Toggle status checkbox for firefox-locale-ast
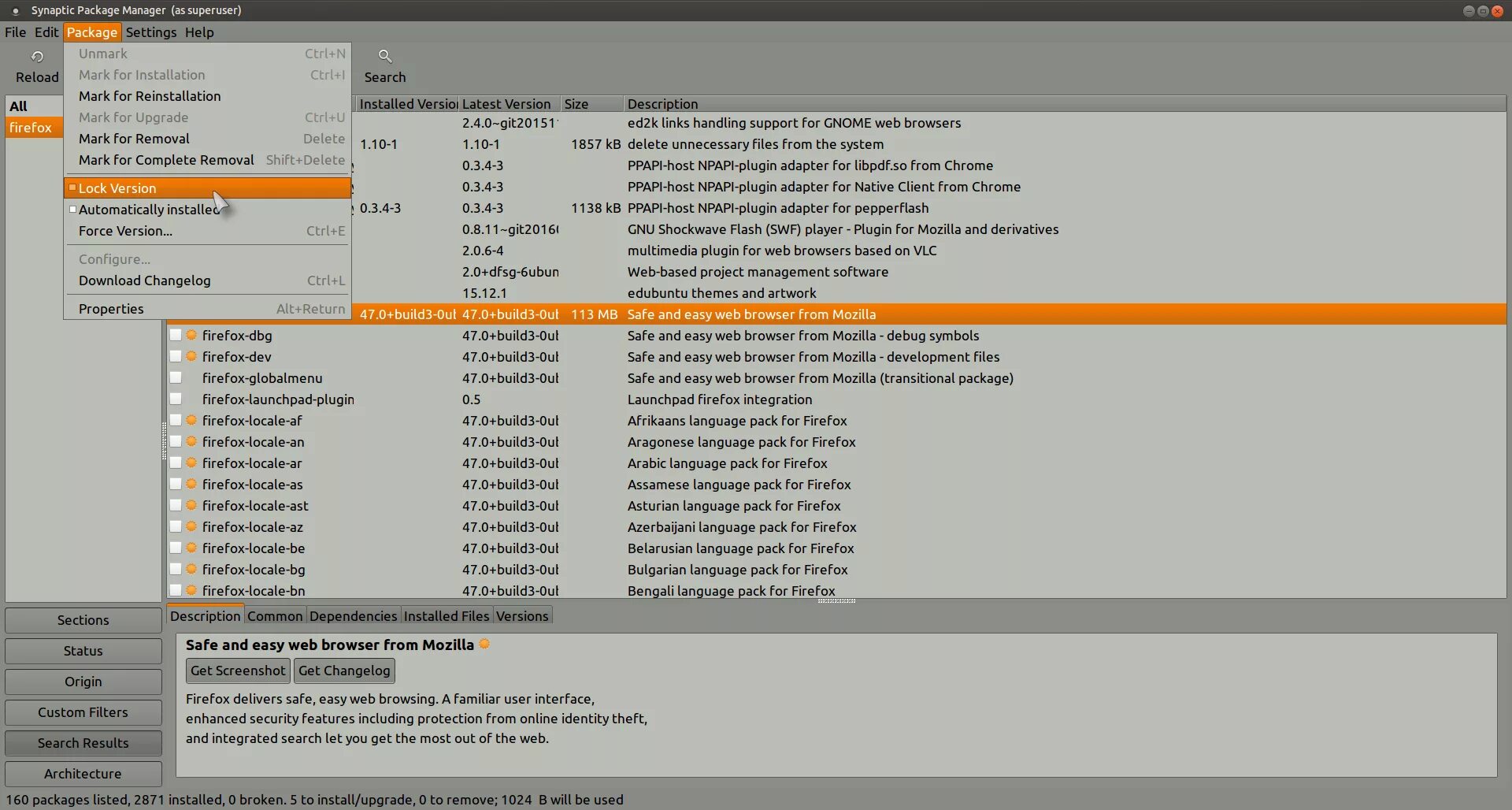 click(176, 505)
